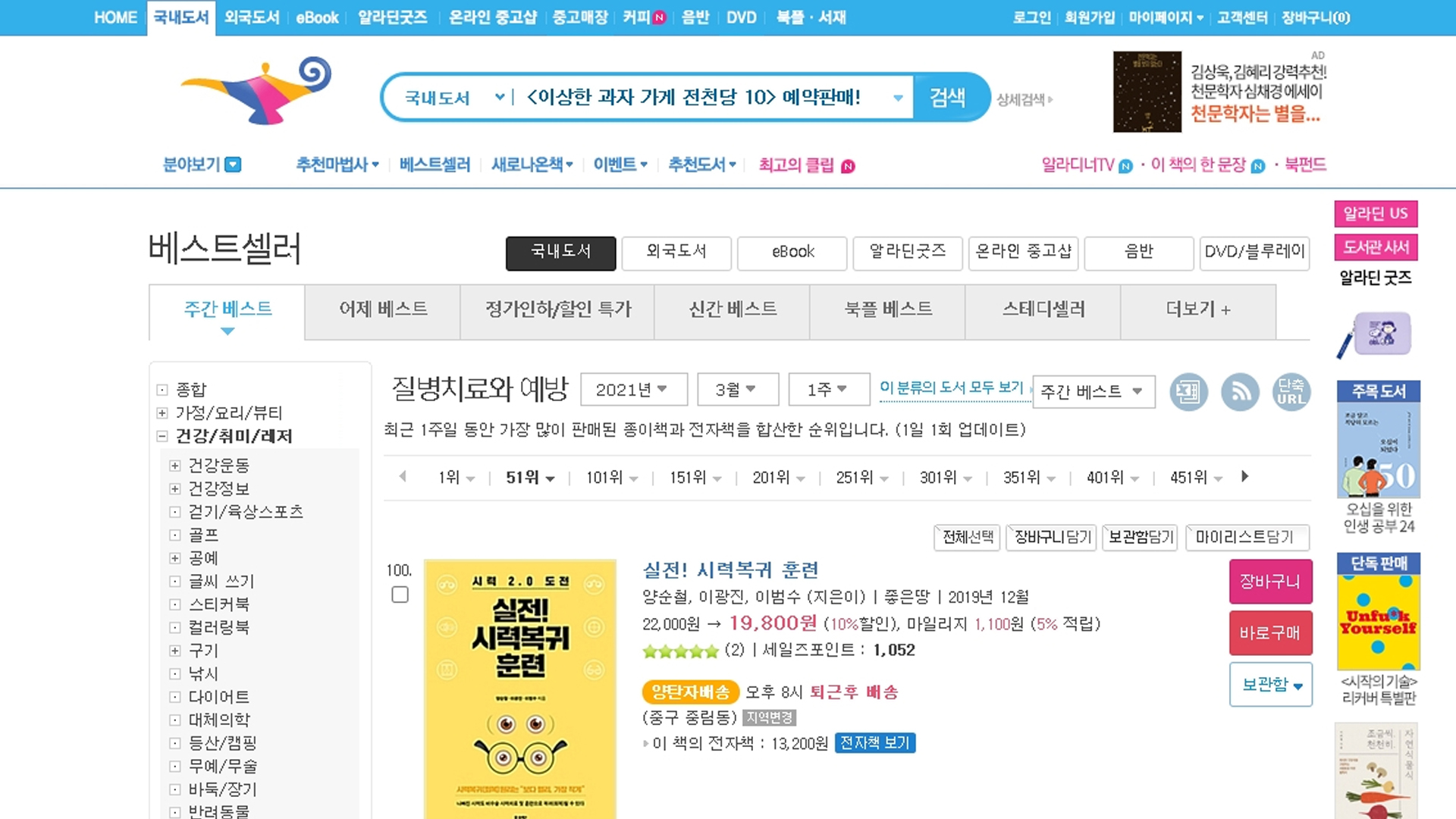
Task: Collapse the 건강/취미/레저 category
Action: point(162,436)
